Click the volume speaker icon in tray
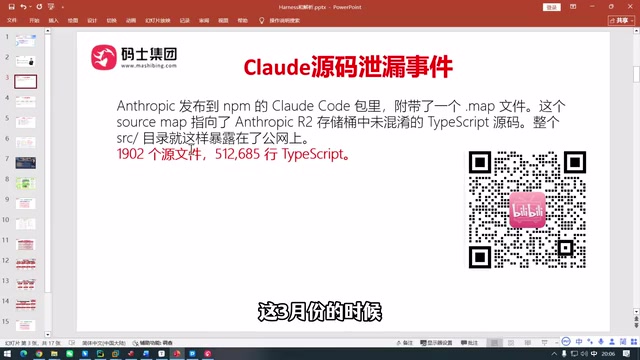 tap(584, 354)
